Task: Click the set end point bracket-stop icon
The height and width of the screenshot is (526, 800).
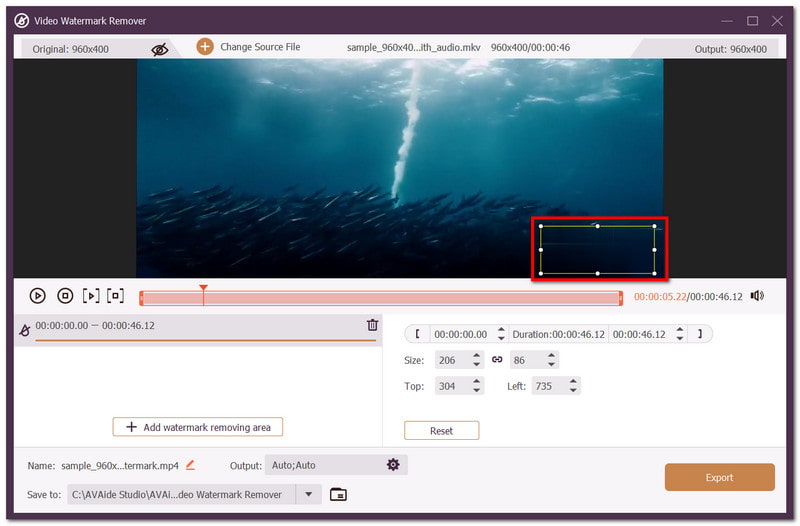Action: tap(115, 295)
